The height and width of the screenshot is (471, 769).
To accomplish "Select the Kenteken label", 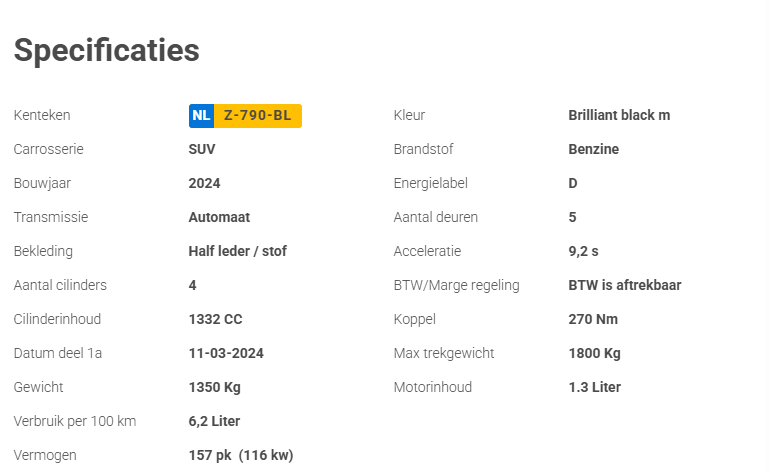I will (x=42, y=115).
